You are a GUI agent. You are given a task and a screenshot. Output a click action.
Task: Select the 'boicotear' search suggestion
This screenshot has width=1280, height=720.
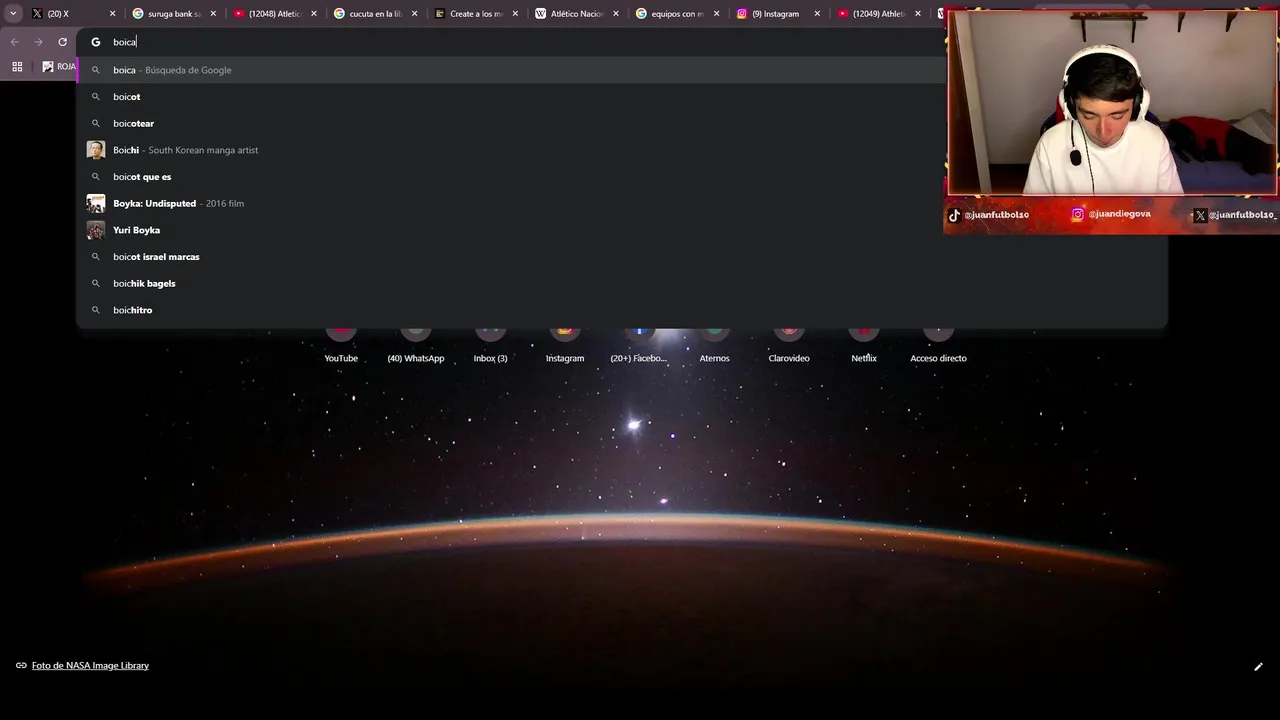click(622, 123)
